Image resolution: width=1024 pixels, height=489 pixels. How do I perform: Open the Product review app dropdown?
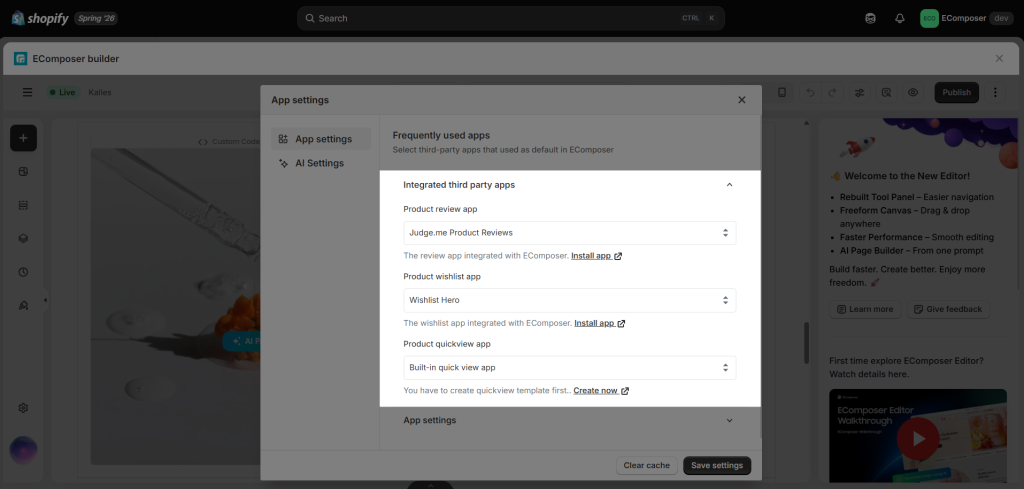[569, 233]
